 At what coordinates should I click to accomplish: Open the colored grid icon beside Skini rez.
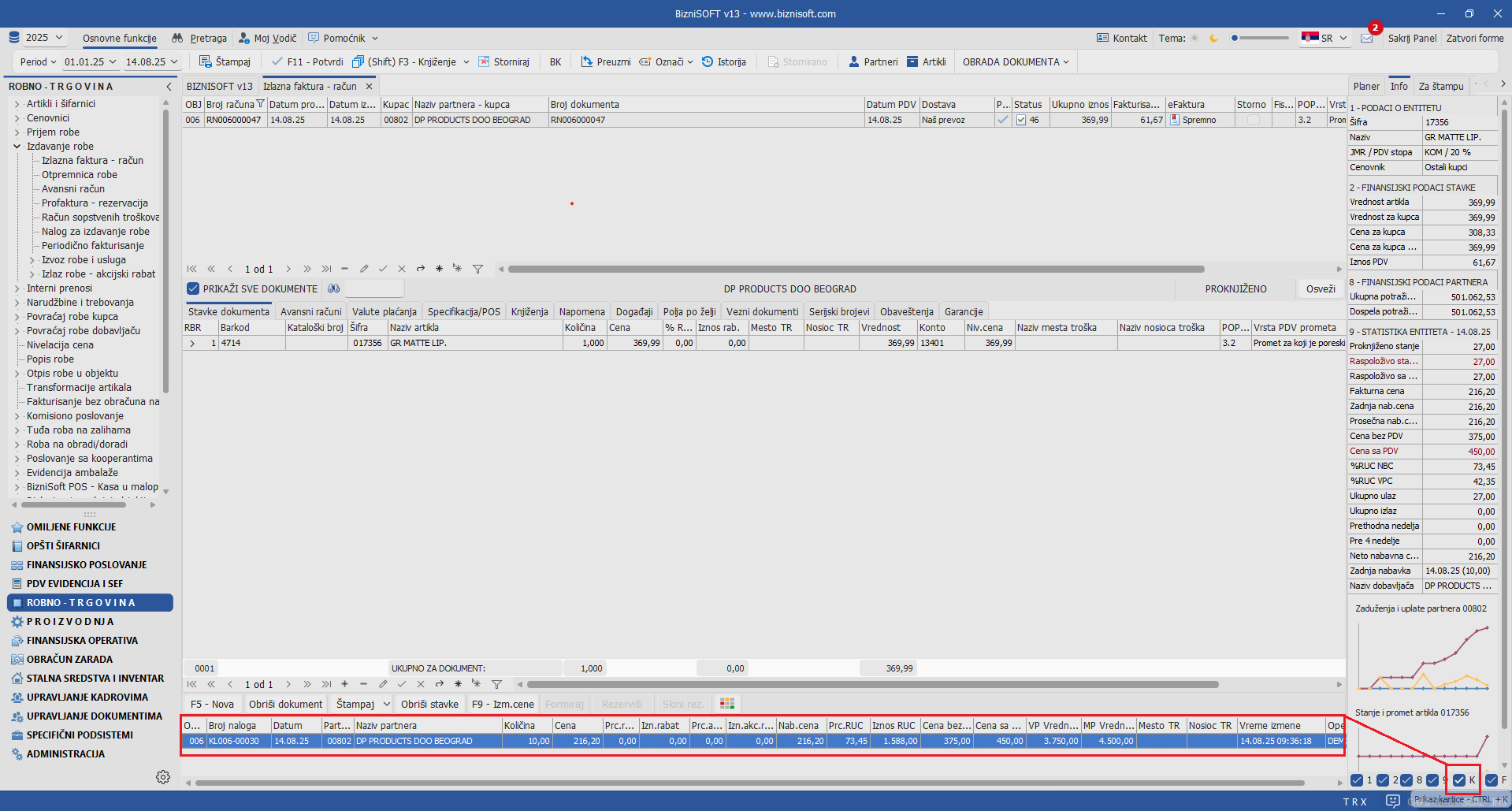[726, 704]
